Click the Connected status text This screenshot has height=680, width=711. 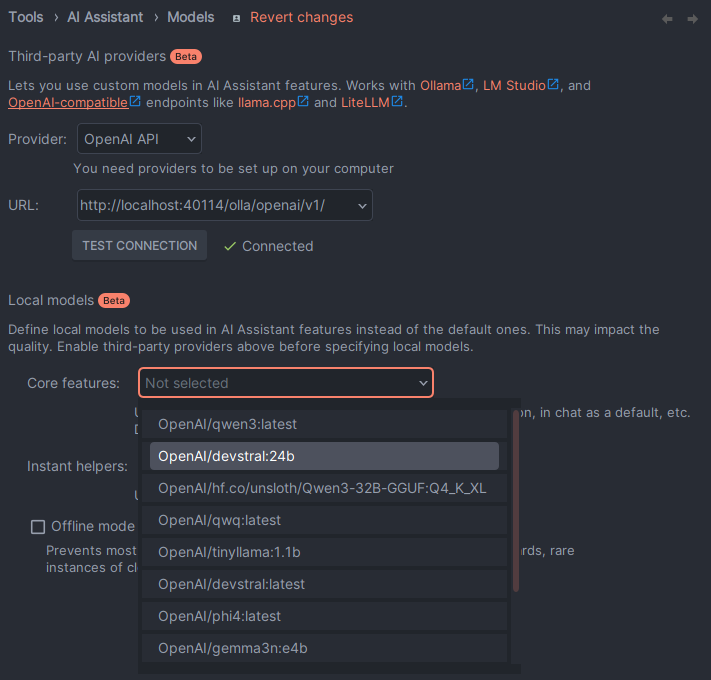coord(278,246)
